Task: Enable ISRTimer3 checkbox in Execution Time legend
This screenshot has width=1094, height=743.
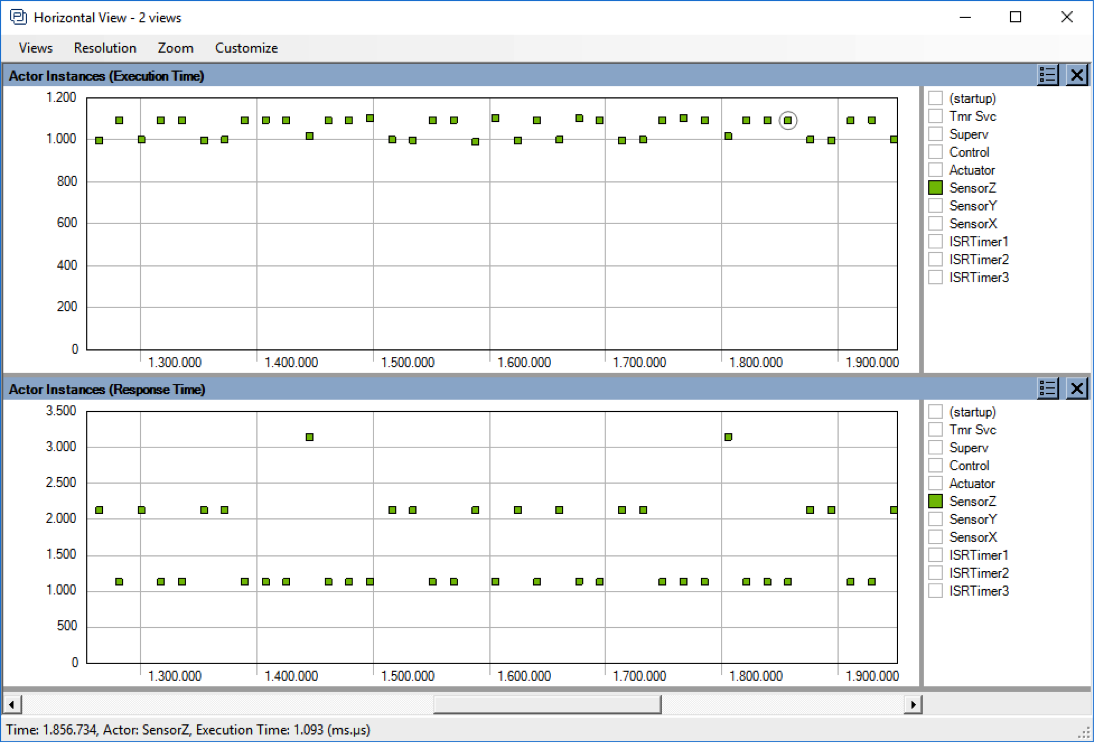Action: tap(936, 277)
